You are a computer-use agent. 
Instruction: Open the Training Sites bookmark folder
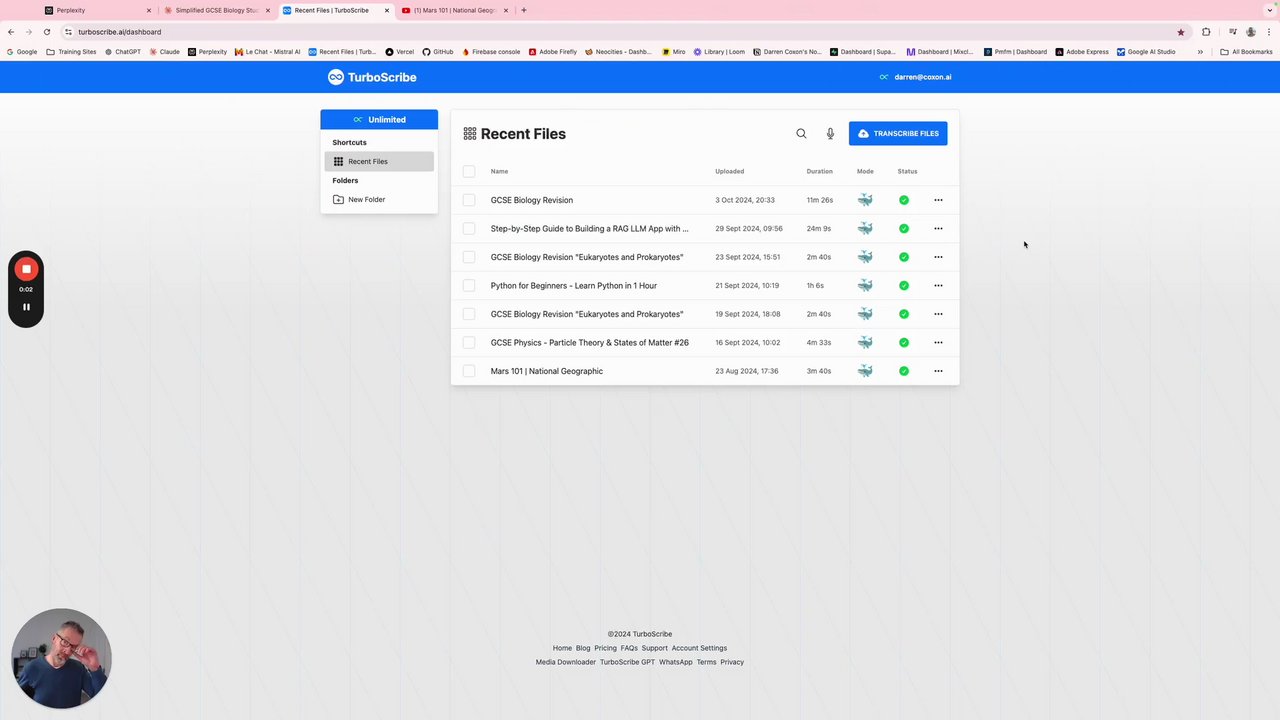[72, 52]
